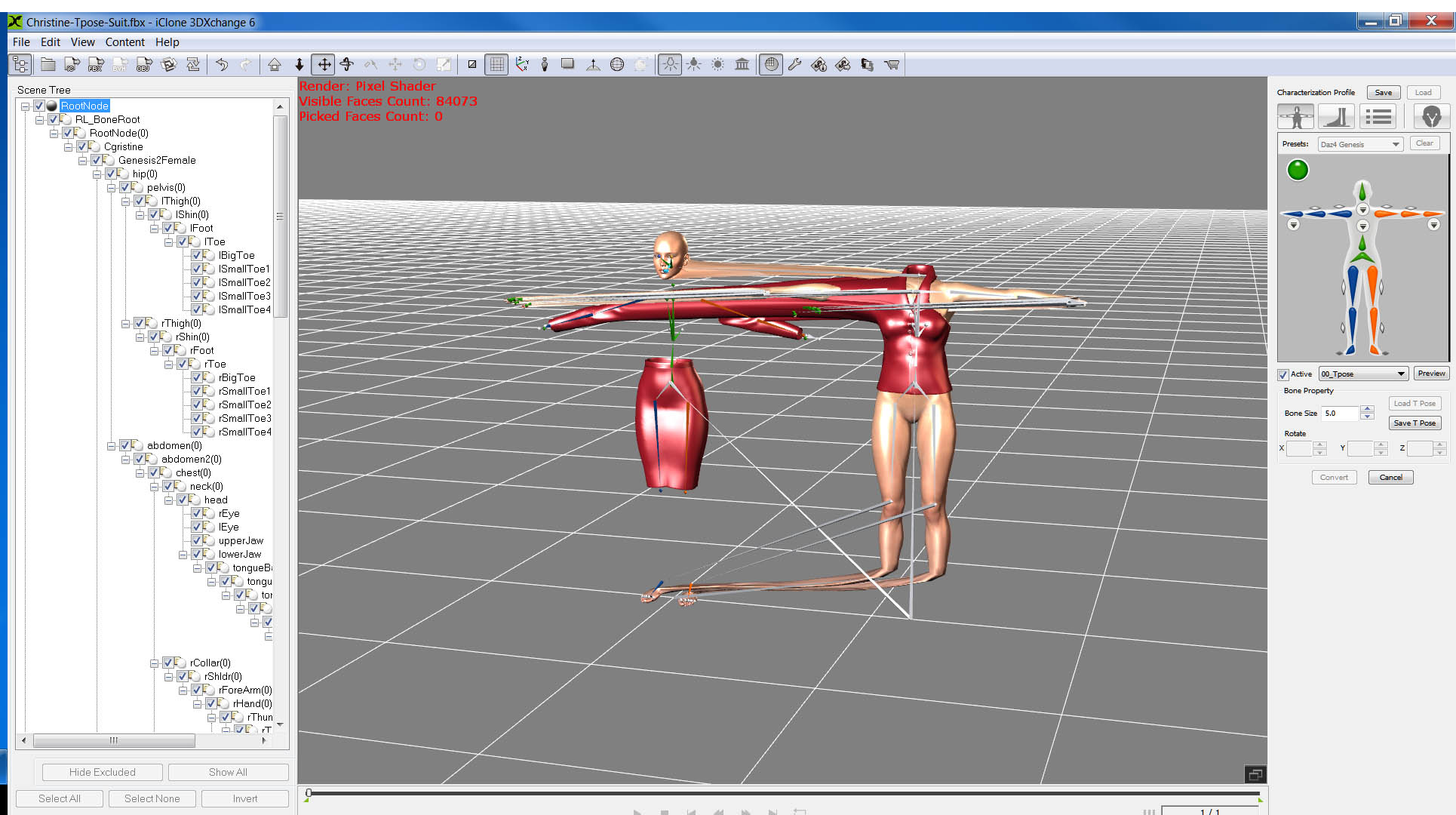Click the Scene Tree vertical scrollbar thumb
The height and width of the screenshot is (815, 1456).
(x=280, y=217)
